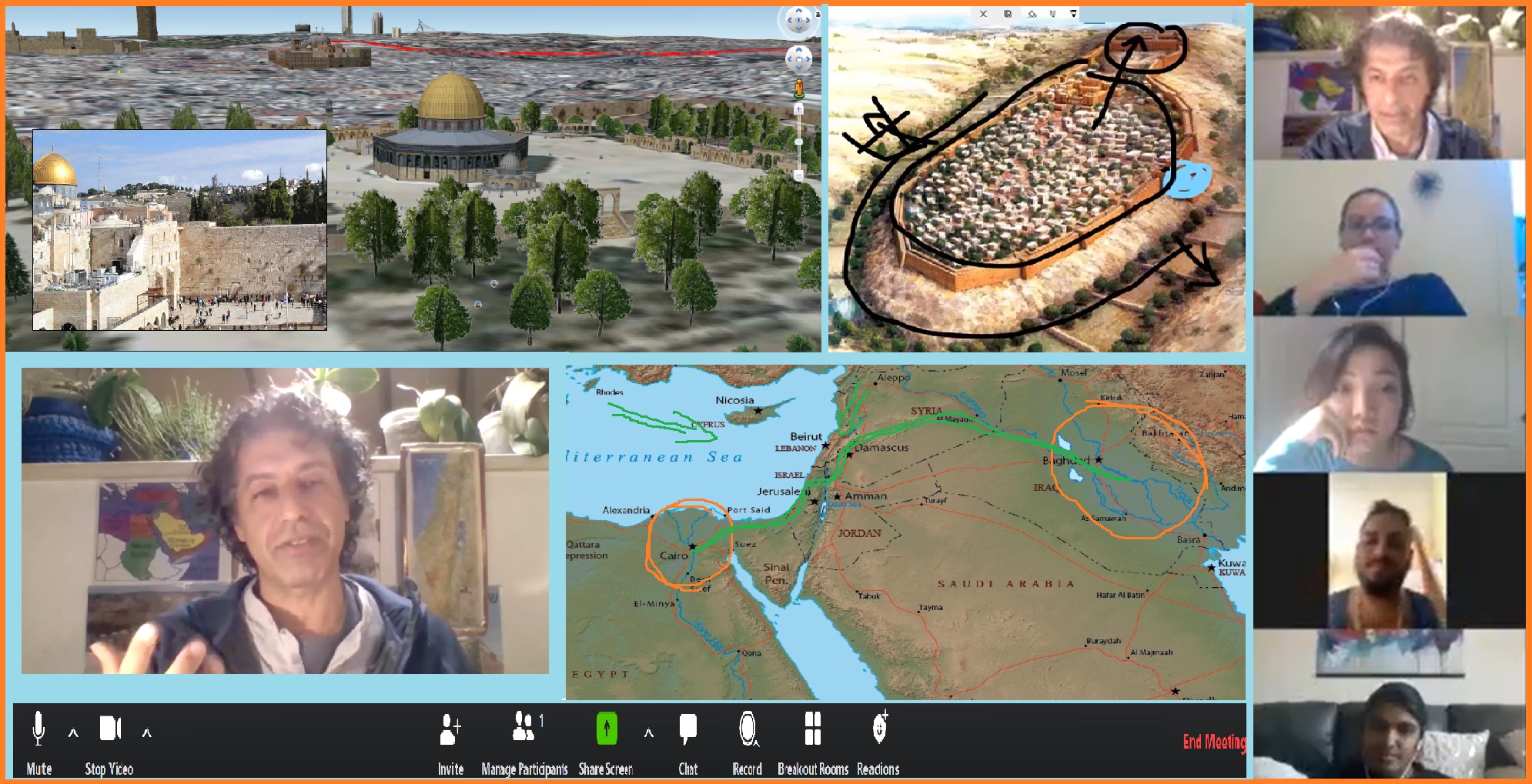1532x784 pixels.
Task: Click the Google Earth zoom slider handle
Action: click(798, 142)
